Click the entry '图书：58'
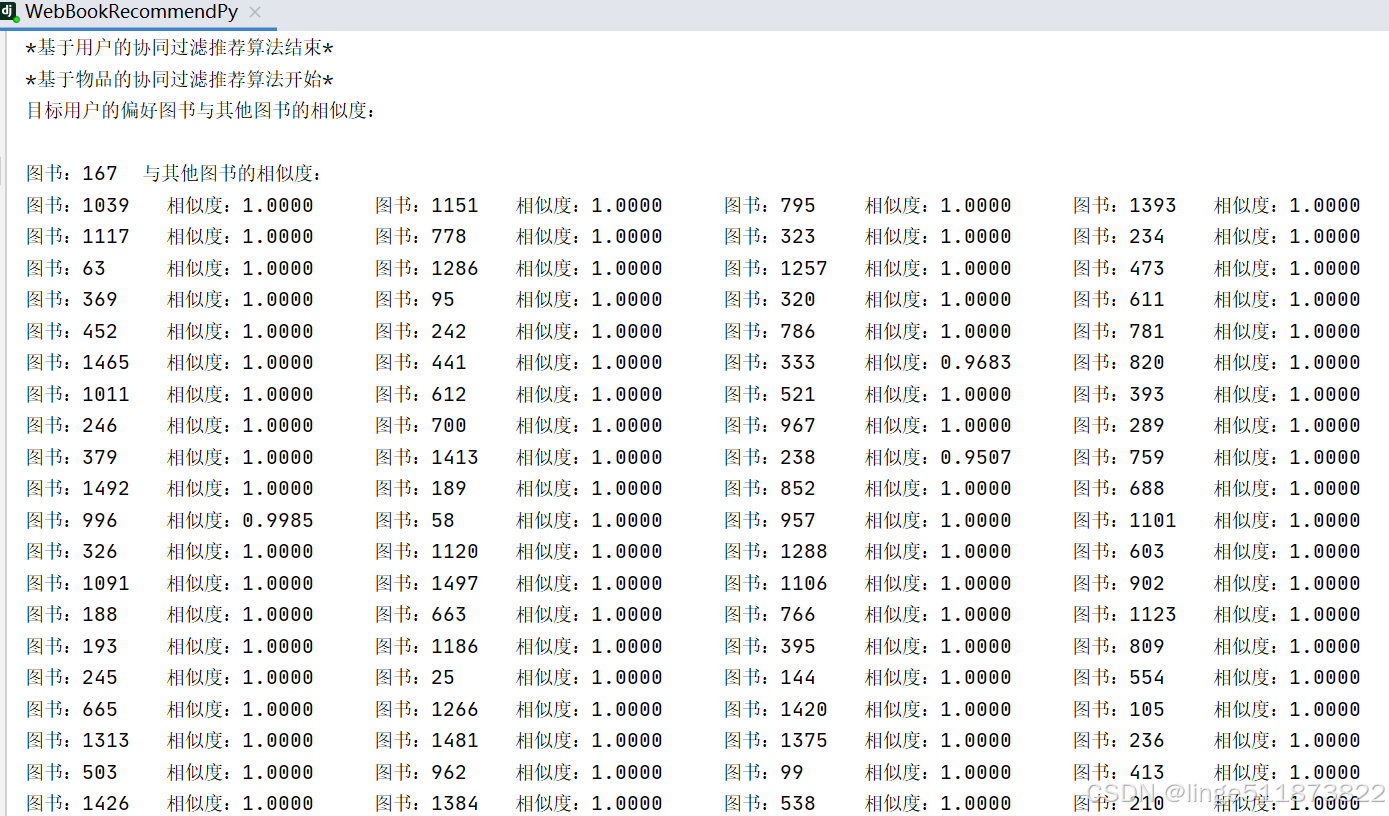Viewport: 1389px width, 816px height. point(415,520)
